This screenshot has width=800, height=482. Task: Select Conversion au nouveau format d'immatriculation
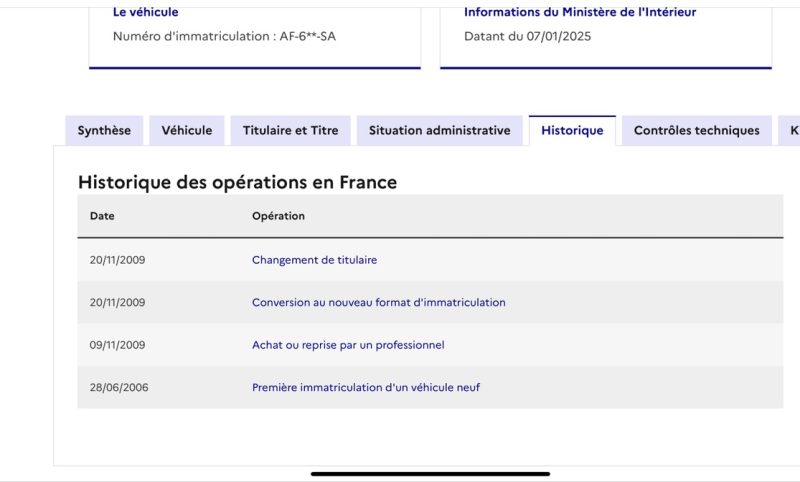378,302
